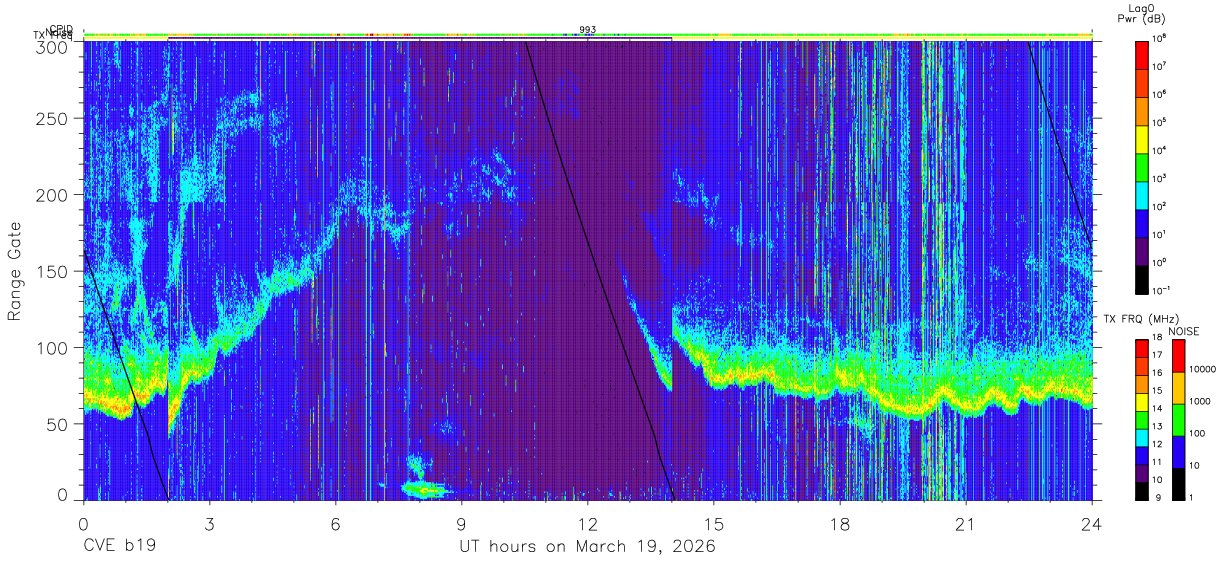Click the '50' tick on the Range Gate axis
Viewport: 1228px width, 567px height.
[56, 423]
